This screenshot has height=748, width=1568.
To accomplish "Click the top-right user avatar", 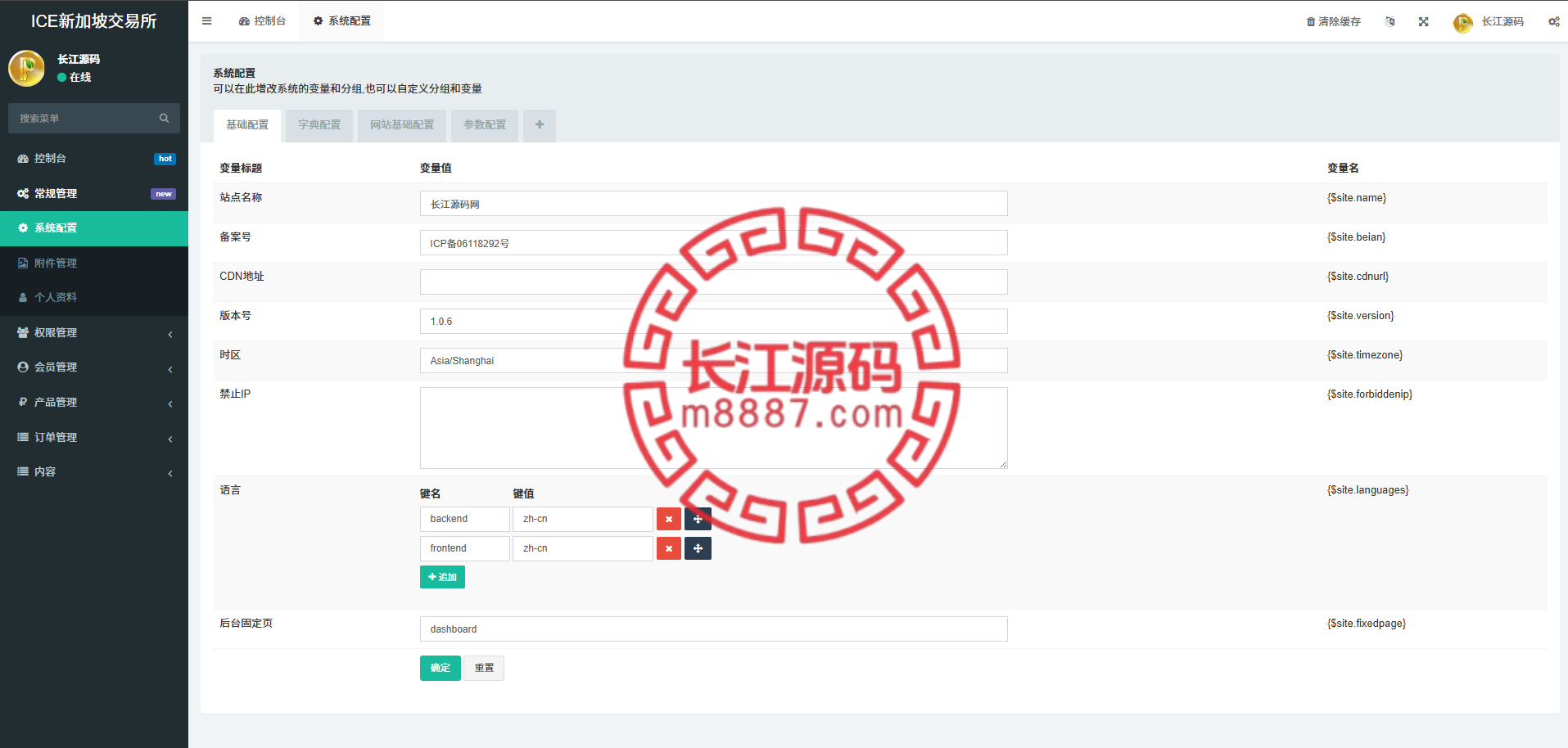I will 1463,23.
